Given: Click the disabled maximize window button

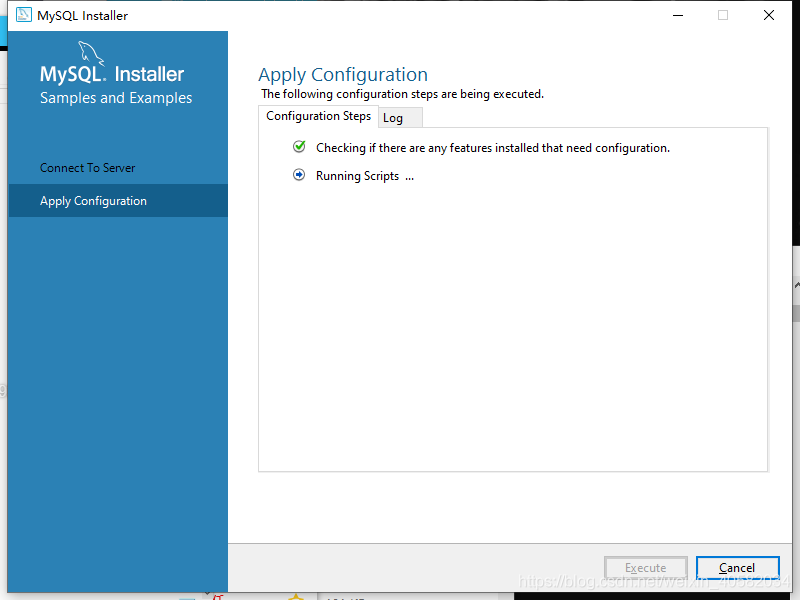Looking at the screenshot, I should [723, 15].
